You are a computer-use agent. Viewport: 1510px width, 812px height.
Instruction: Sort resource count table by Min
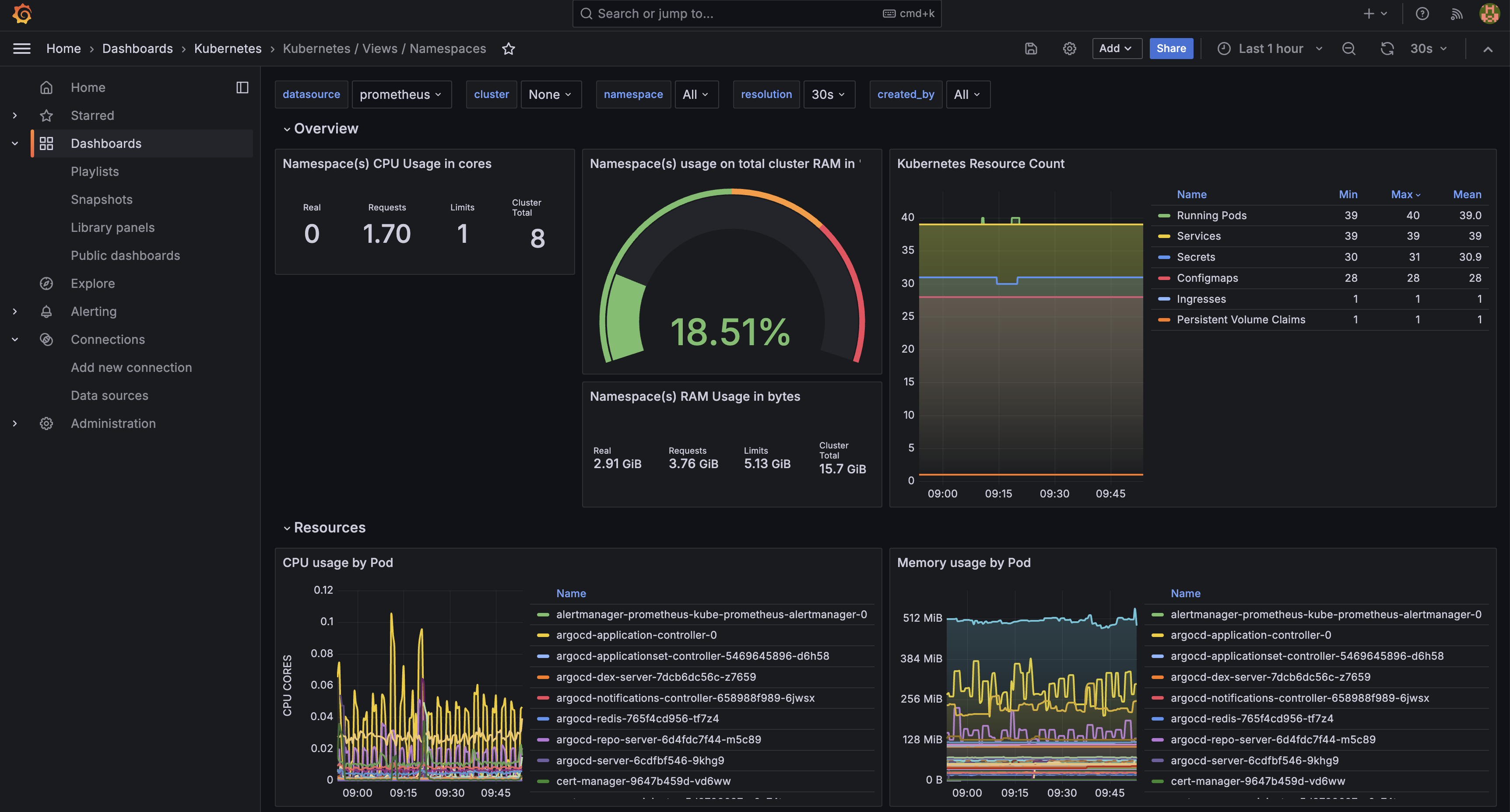click(1348, 195)
